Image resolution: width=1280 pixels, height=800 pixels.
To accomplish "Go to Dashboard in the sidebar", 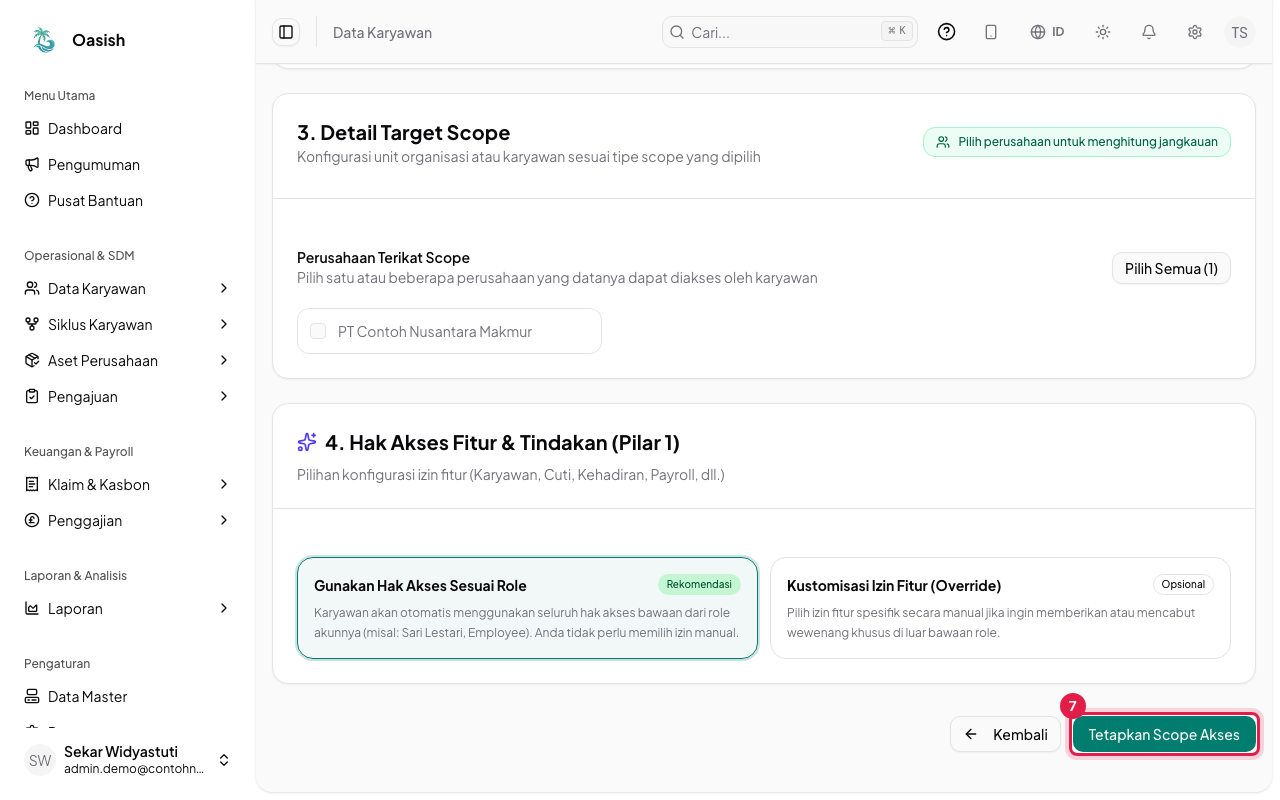I will point(128,129).
